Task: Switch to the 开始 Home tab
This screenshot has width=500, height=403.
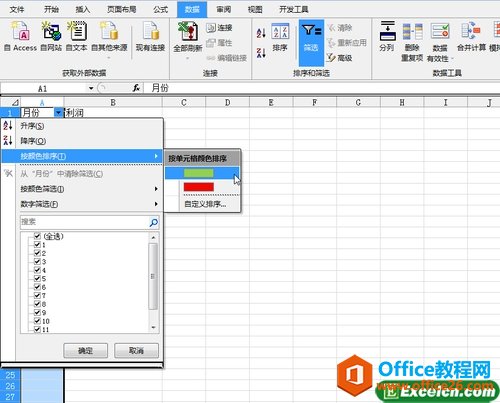Action: pyautogui.click(x=51, y=9)
